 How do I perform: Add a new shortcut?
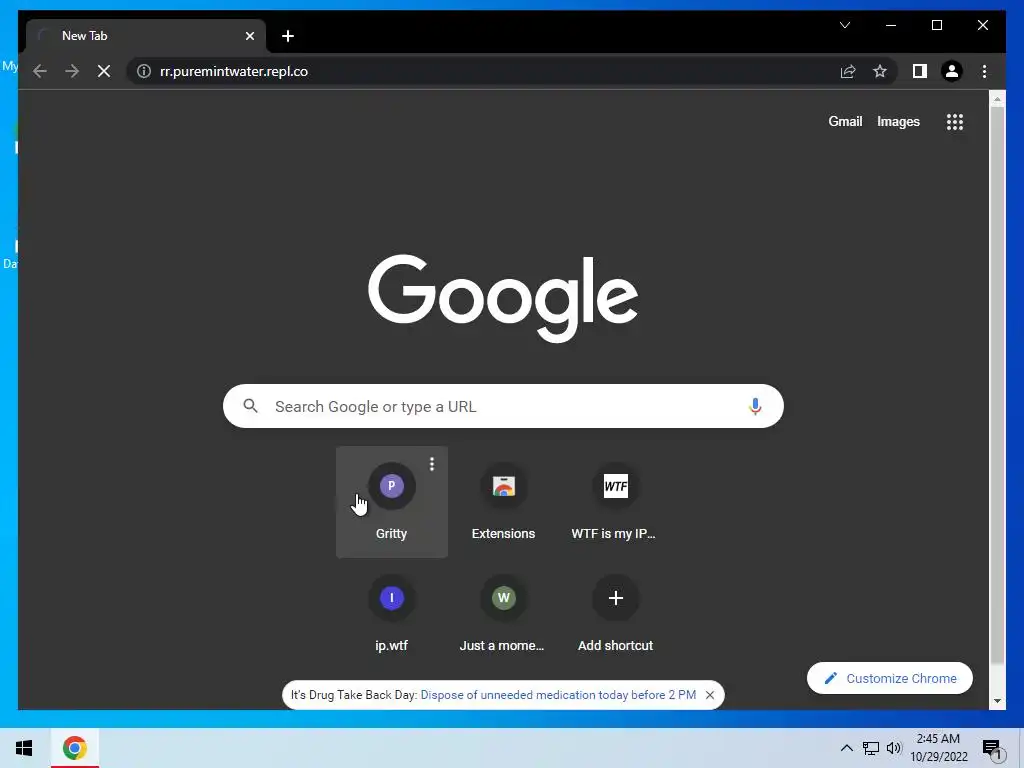[615, 613]
